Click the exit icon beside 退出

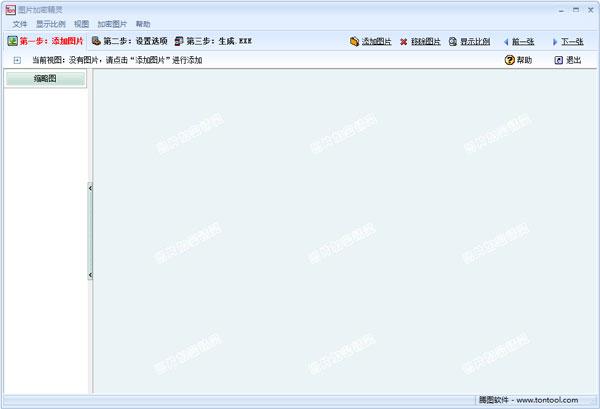point(559,60)
